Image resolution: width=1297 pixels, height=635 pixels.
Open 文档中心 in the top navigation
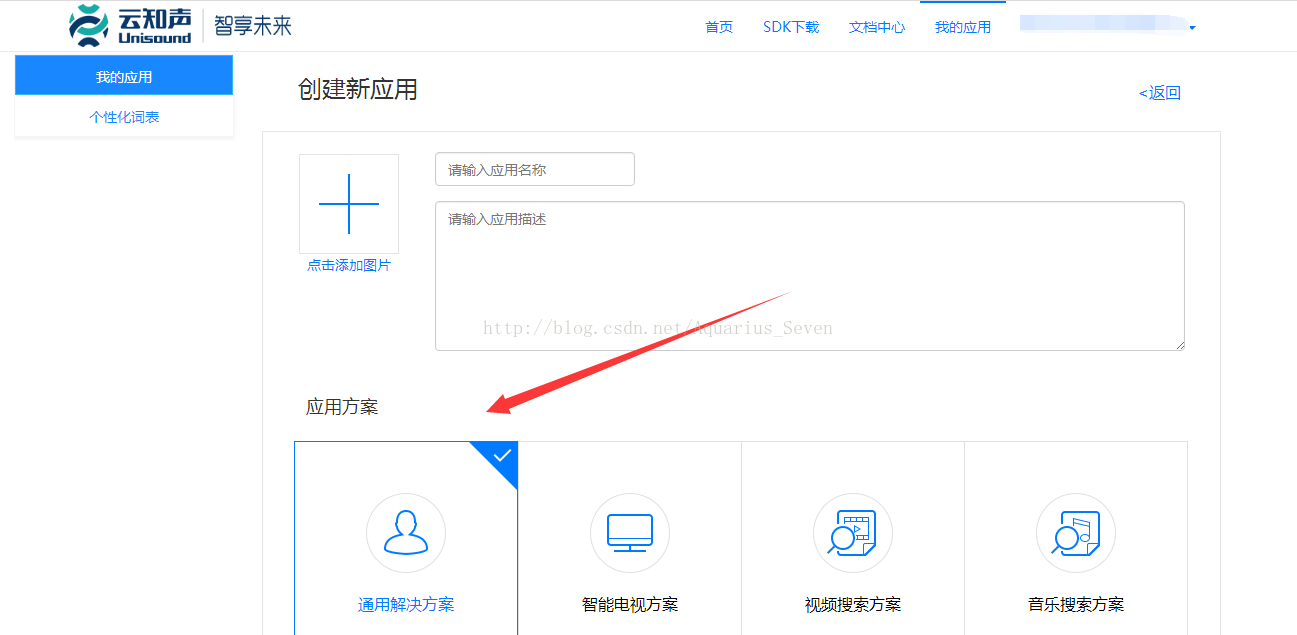[877, 27]
